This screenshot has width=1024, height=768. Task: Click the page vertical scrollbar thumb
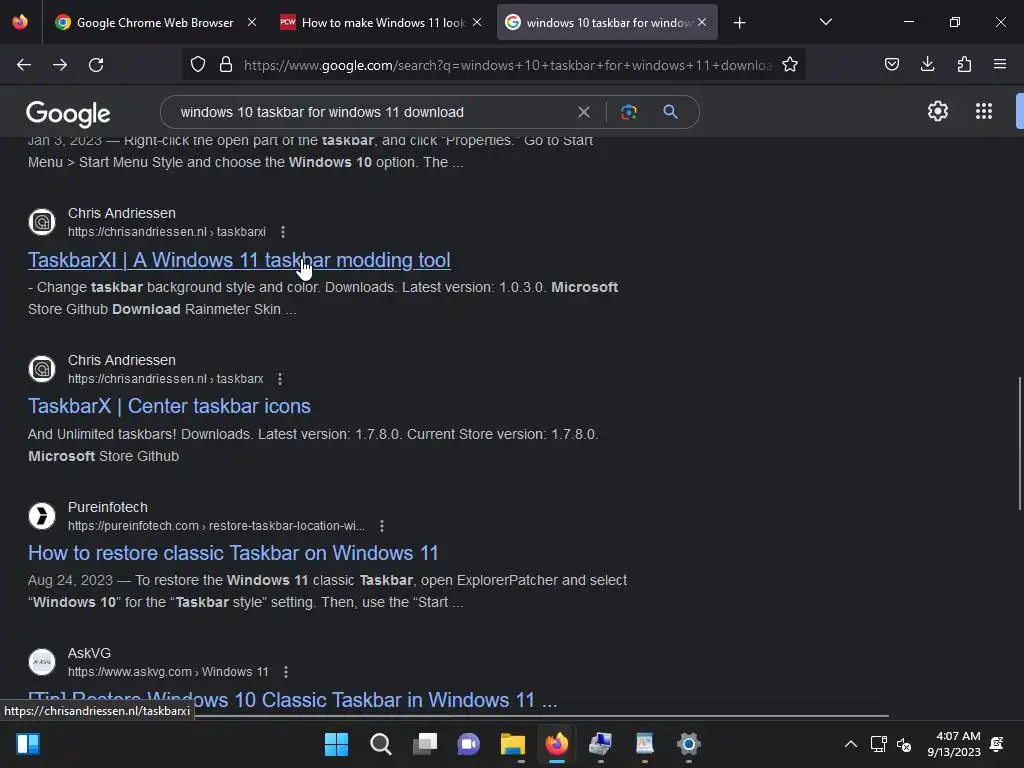pyautogui.click(x=1019, y=444)
